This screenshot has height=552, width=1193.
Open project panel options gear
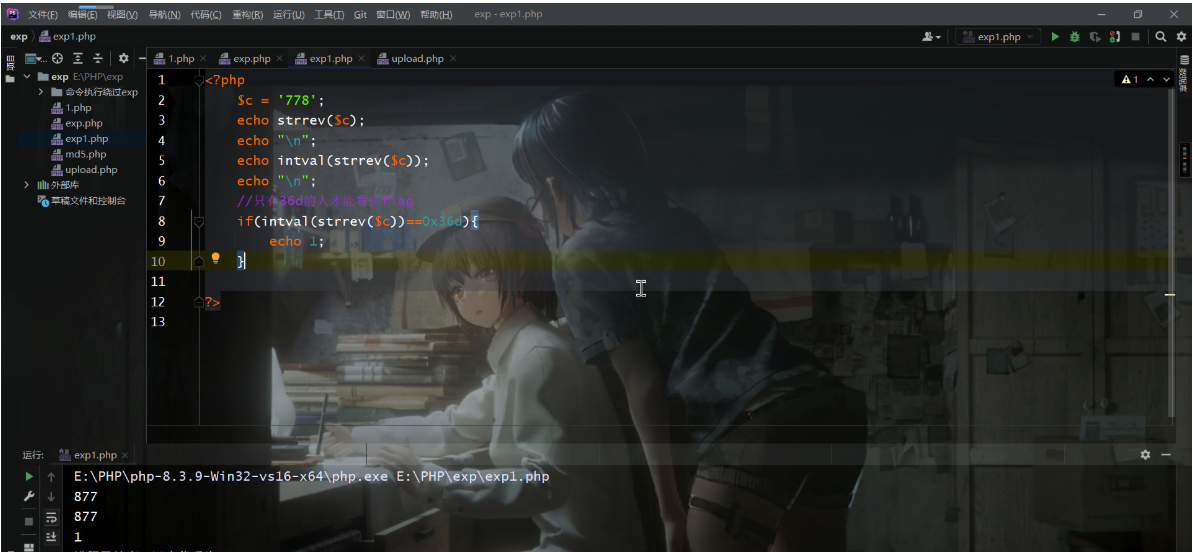point(123,59)
